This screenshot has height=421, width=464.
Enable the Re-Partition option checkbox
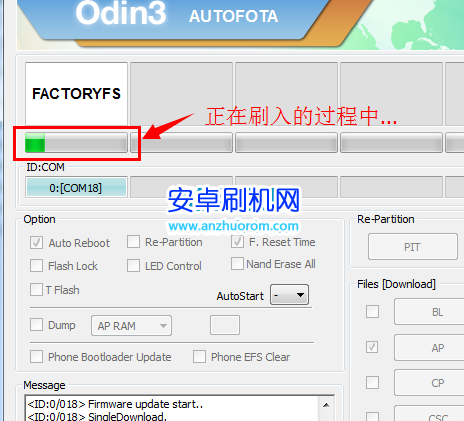coord(133,242)
